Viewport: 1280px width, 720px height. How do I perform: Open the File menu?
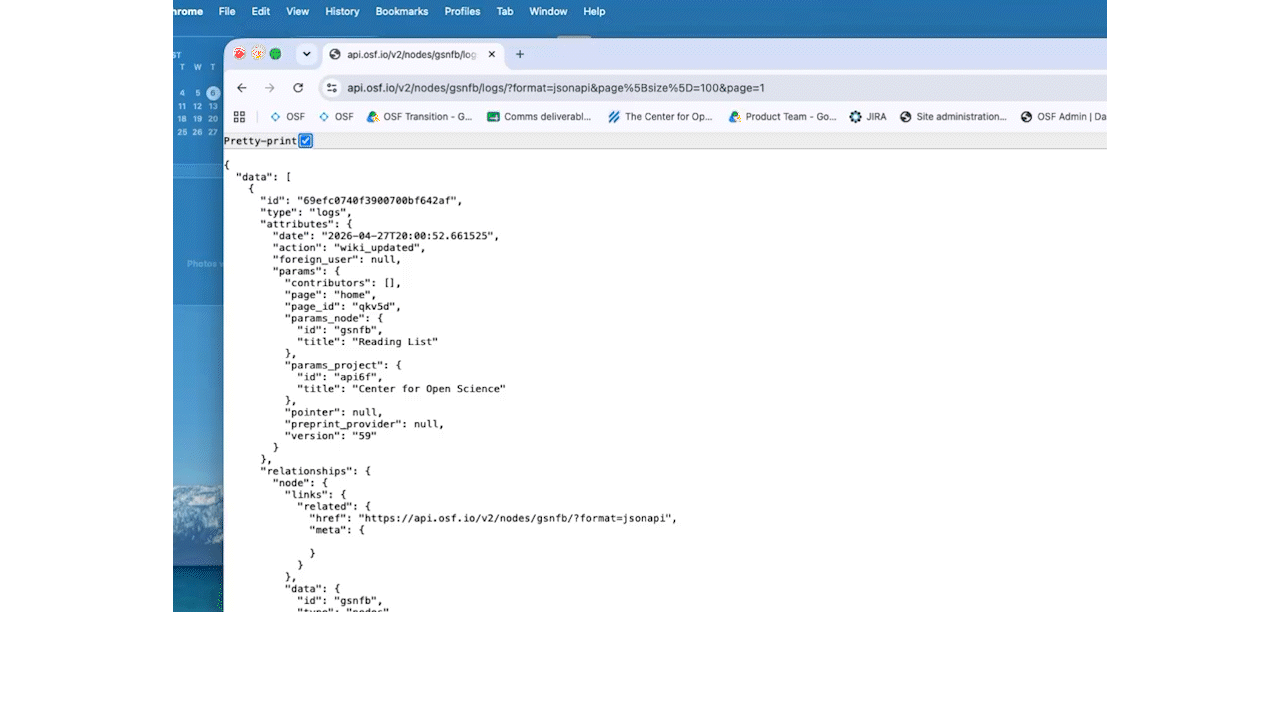227,11
